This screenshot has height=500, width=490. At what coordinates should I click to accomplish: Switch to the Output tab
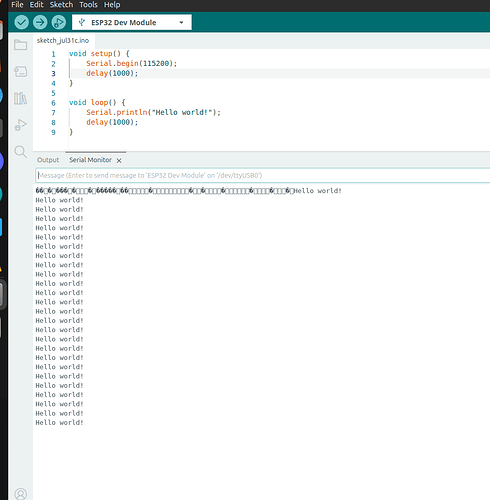pos(48,160)
